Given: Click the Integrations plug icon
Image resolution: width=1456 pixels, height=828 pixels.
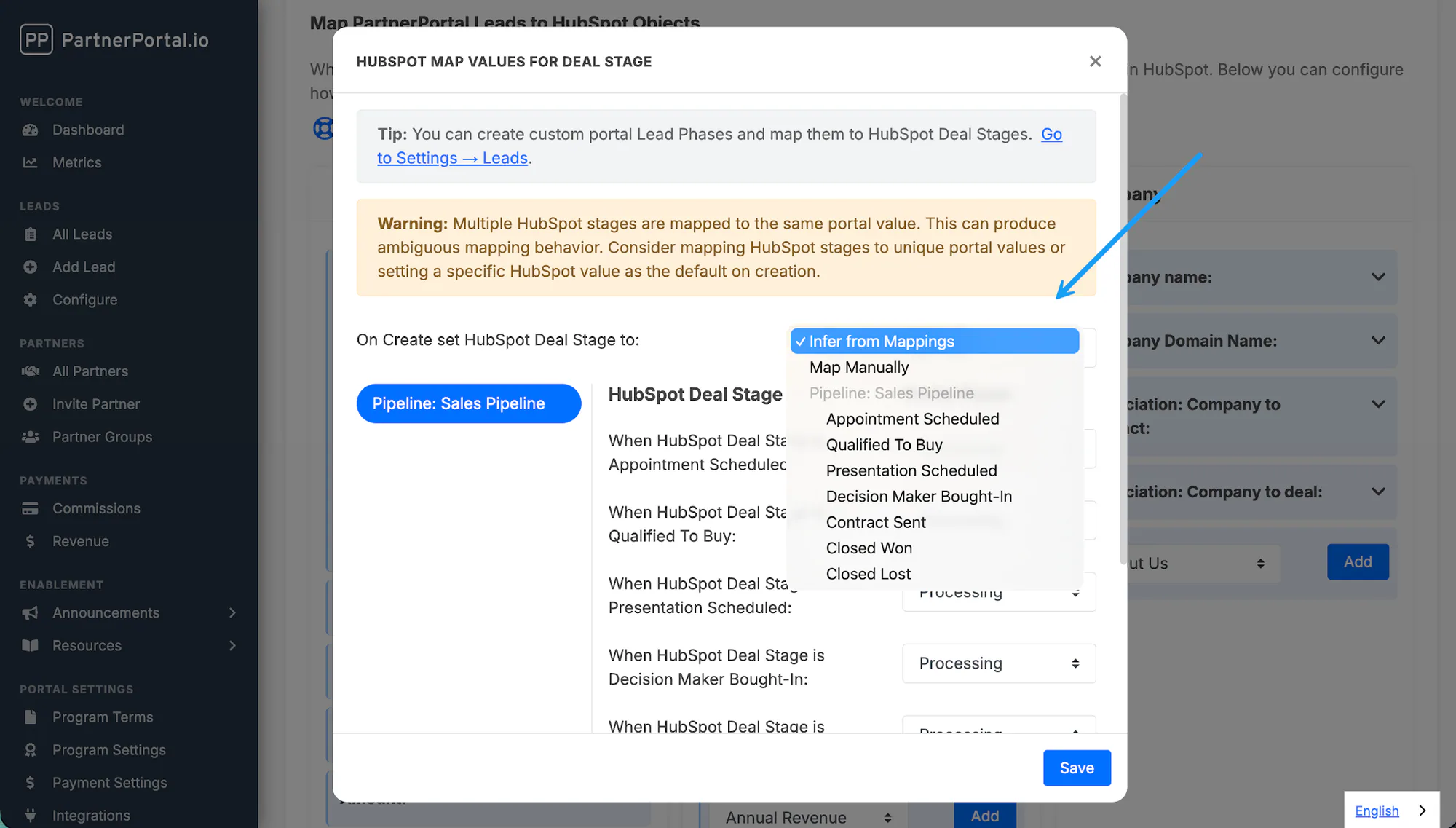Looking at the screenshot, I should (30, 815).
